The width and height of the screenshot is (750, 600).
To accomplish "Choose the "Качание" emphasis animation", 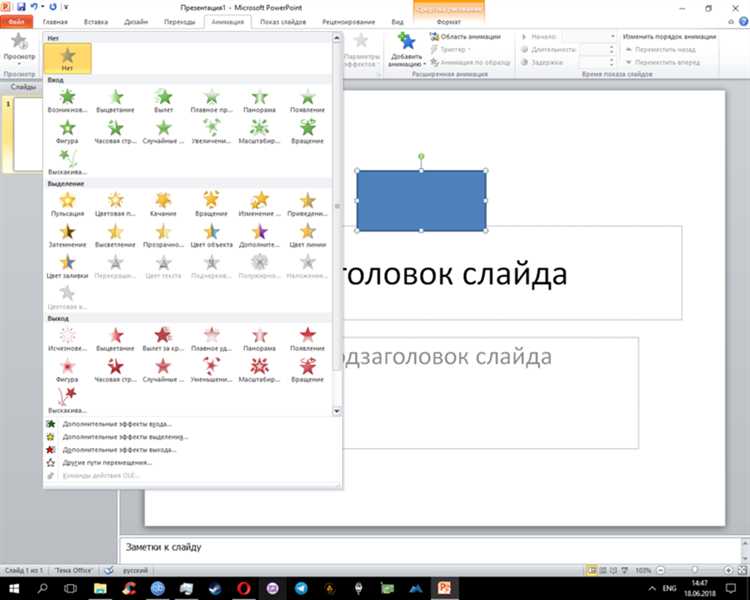I will pos(164,205).
